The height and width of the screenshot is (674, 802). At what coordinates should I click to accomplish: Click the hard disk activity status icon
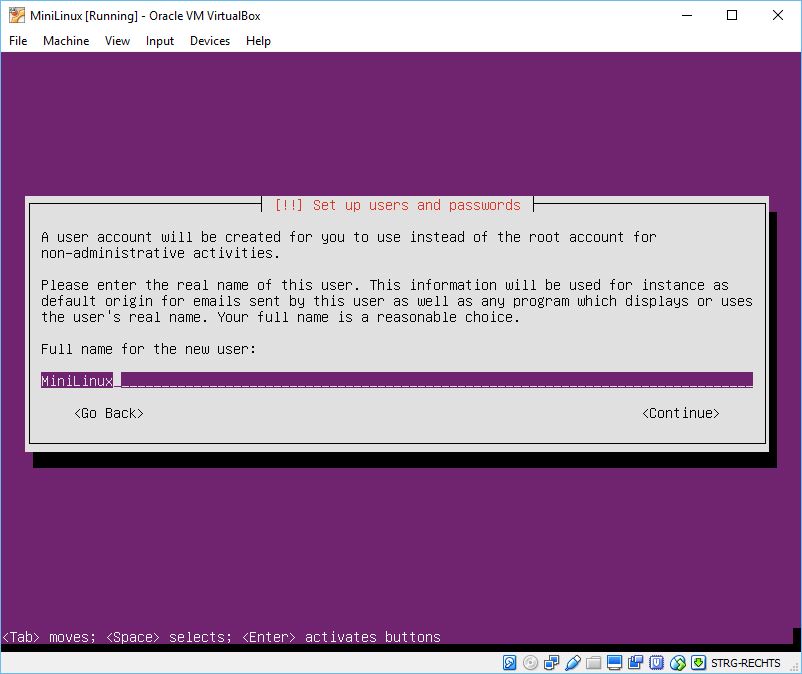click(510, 662)
